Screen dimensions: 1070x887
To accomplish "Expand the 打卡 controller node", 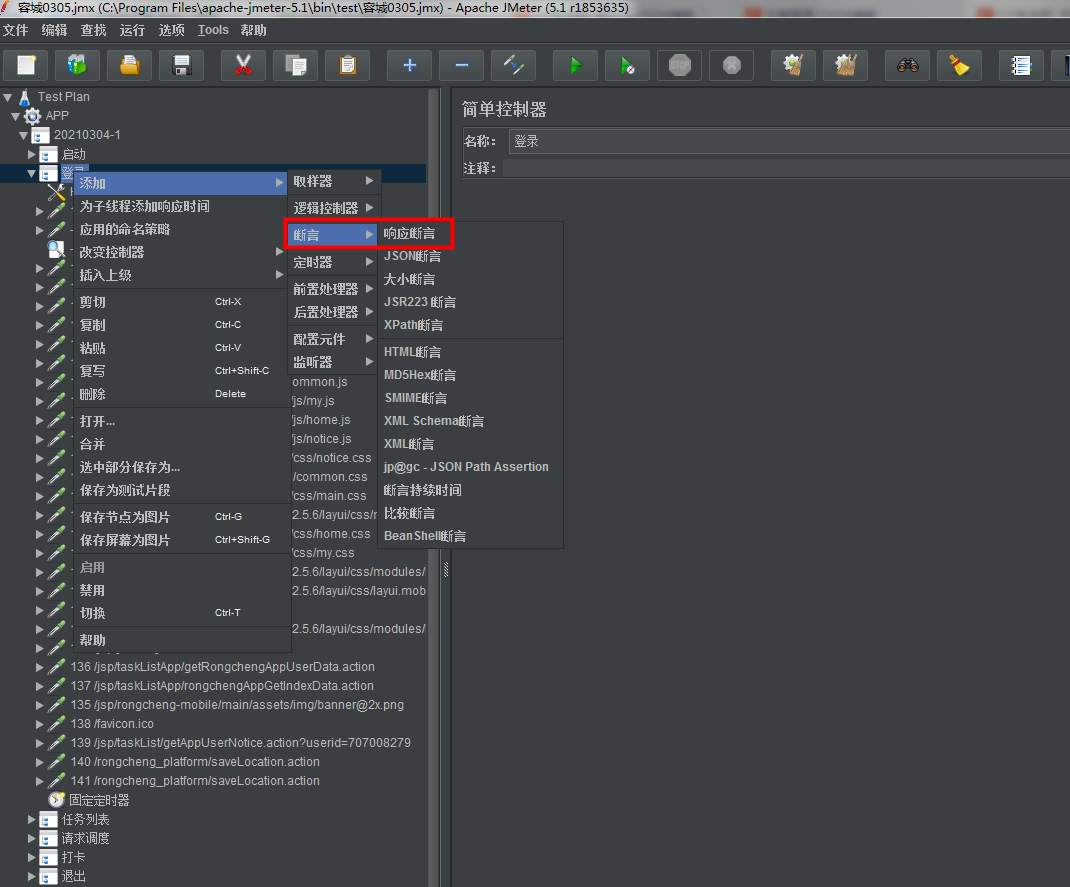I will (x=31, y=857).
